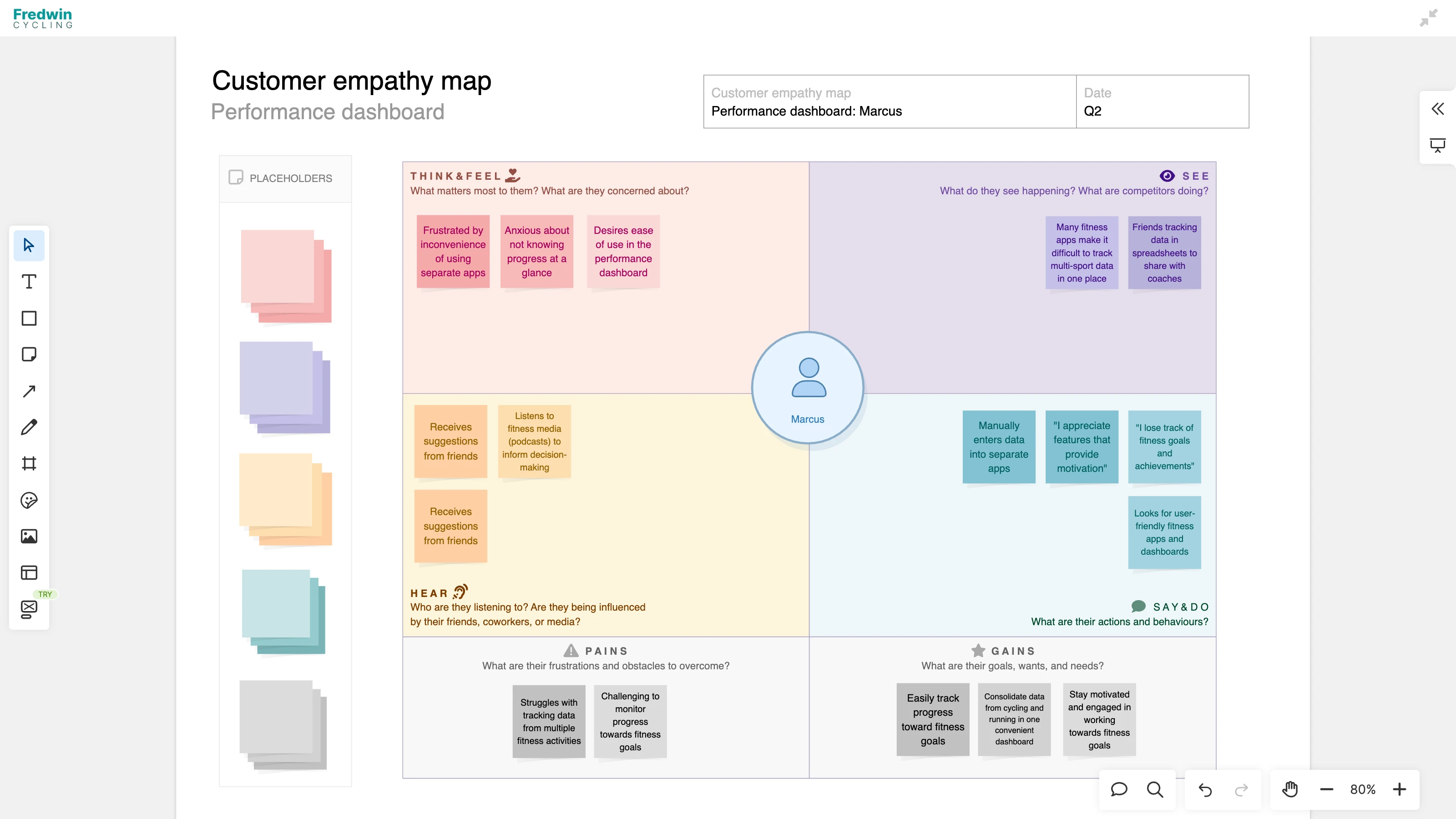Screen dimensions: 1456x819
Task: Select the Arrow connector tool
Action: click(29, 391)
